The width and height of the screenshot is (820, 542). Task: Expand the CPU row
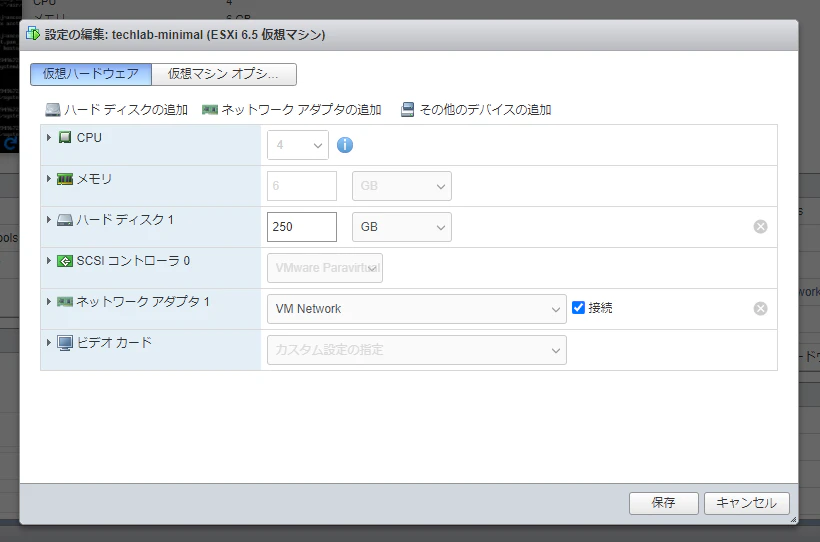click(x=49, y=138)
